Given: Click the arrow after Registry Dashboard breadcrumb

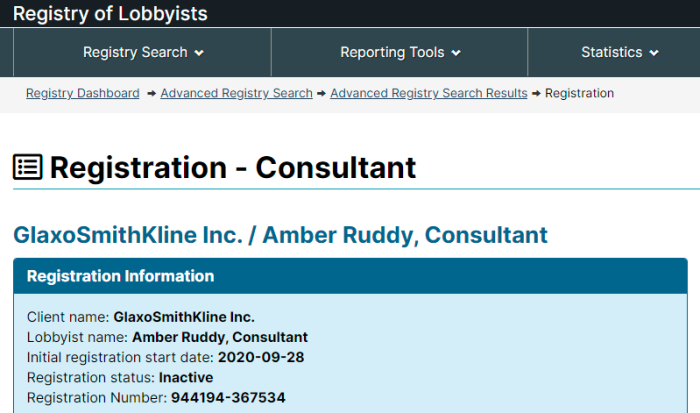Looking at the screenshot, I should point(151,93).
